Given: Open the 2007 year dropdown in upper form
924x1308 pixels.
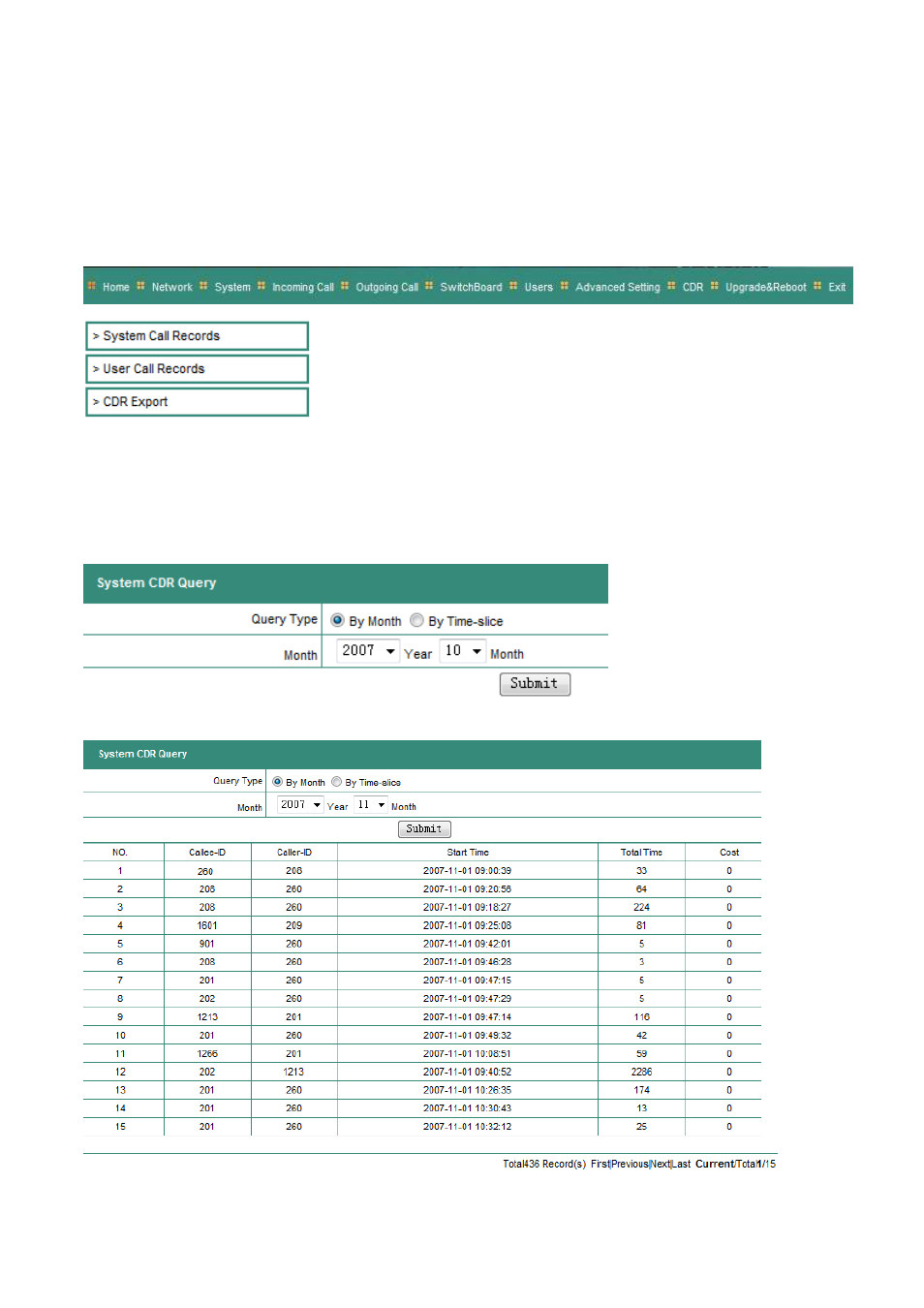Looking at the screenshot, I should pyautogui.click(x=368, y=651).
